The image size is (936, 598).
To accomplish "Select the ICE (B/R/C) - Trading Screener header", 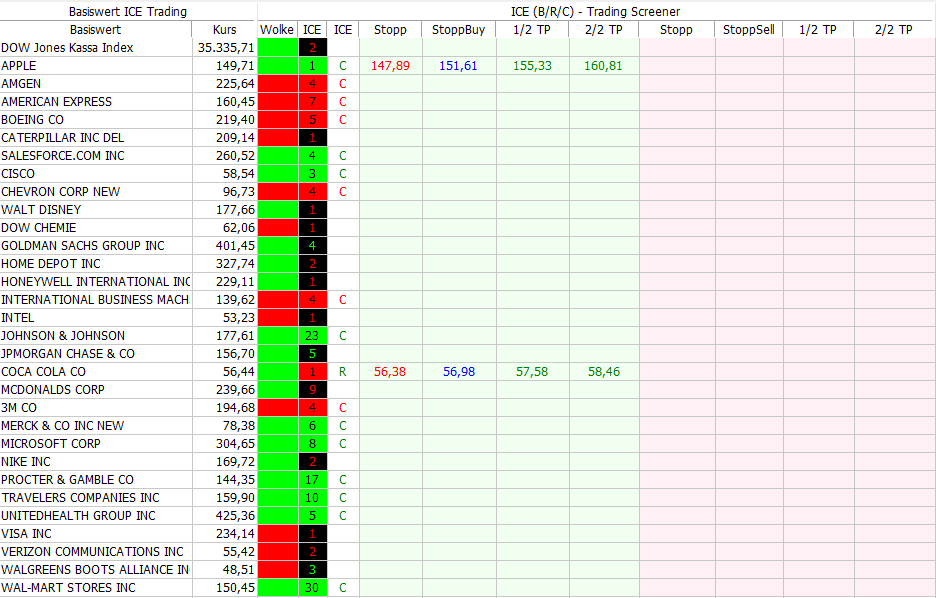I will click(596, 11).
